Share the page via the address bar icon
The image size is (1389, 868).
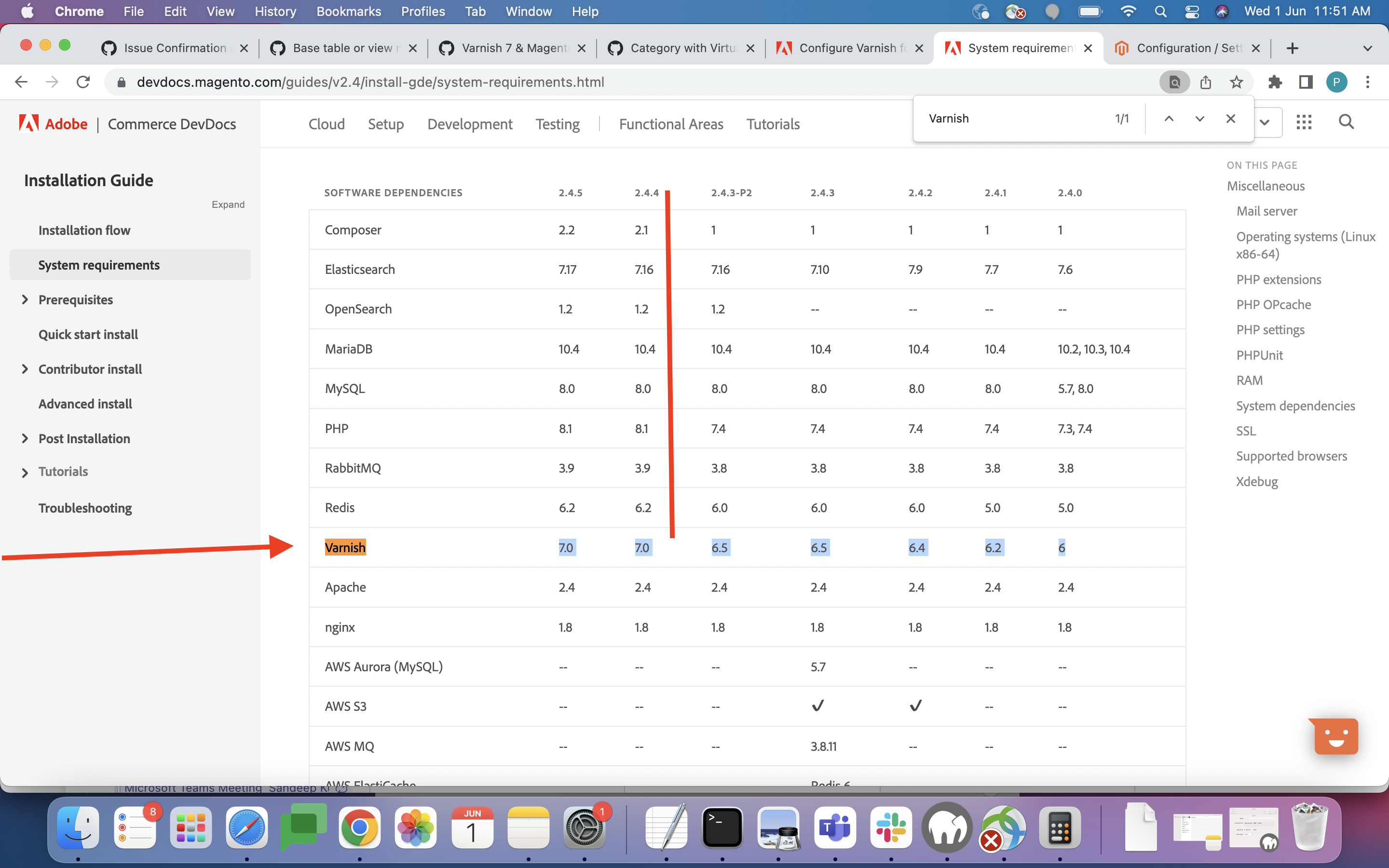(x=1205, y=82)
